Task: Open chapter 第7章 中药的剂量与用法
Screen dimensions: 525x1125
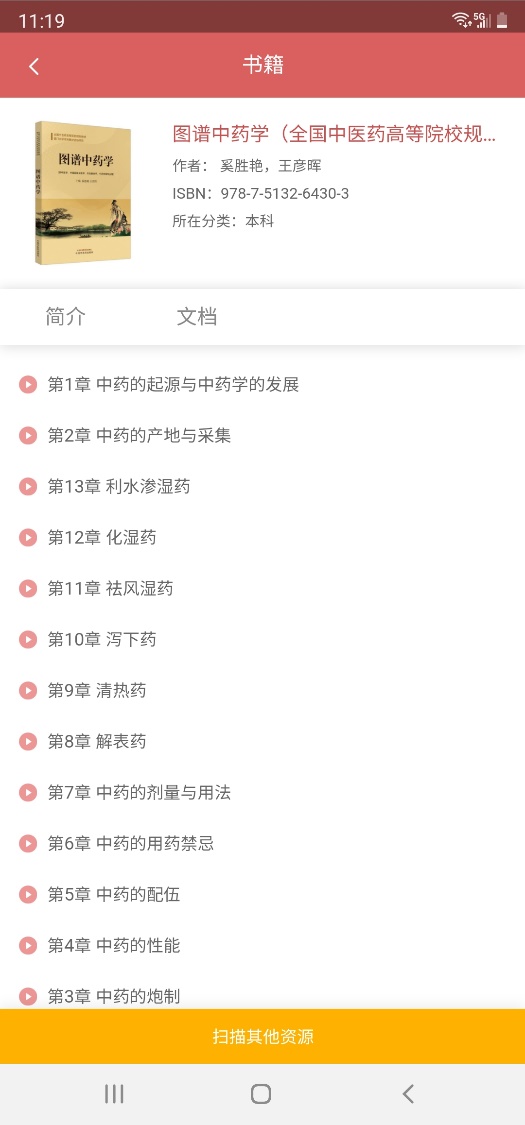Action: coord(262,792)
